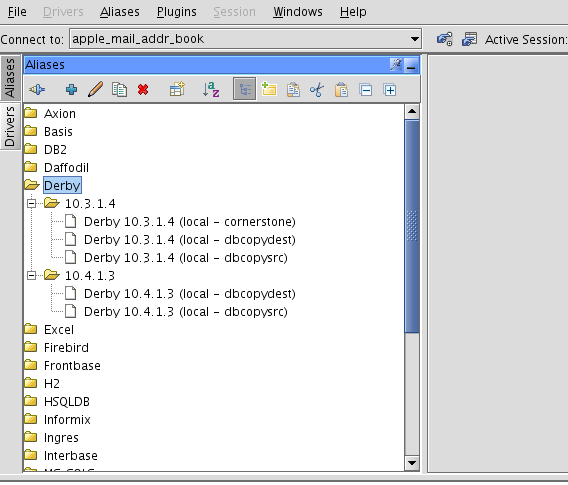Click the Copy to paste buffer icon

293,89
